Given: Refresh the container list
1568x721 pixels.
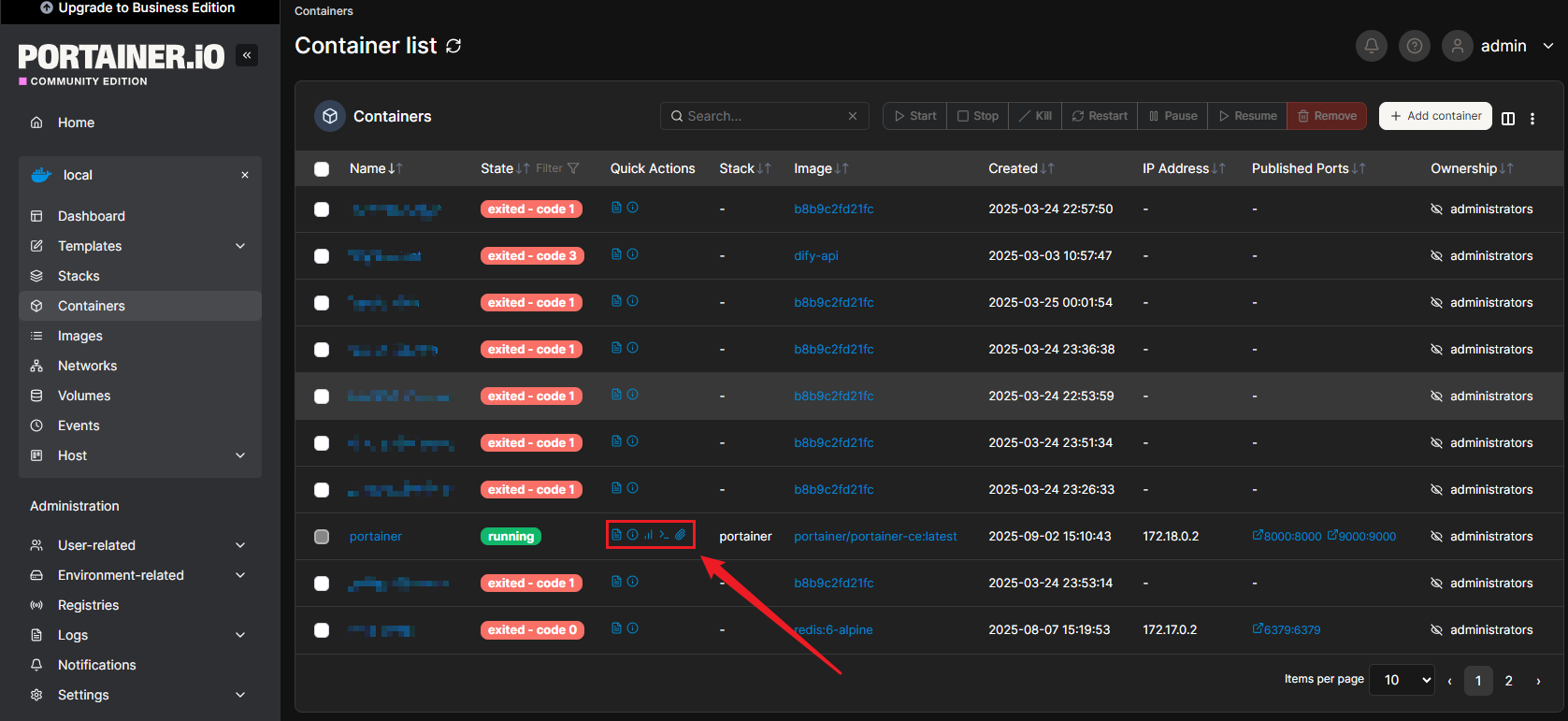Looking at the screenshot, I should click(x=453, y=46).
